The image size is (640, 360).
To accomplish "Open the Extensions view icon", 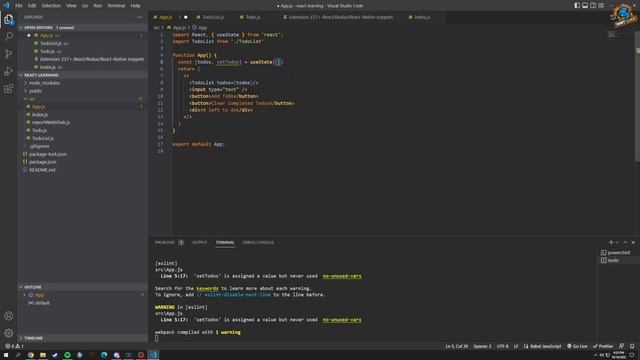I will click(9, 89).
